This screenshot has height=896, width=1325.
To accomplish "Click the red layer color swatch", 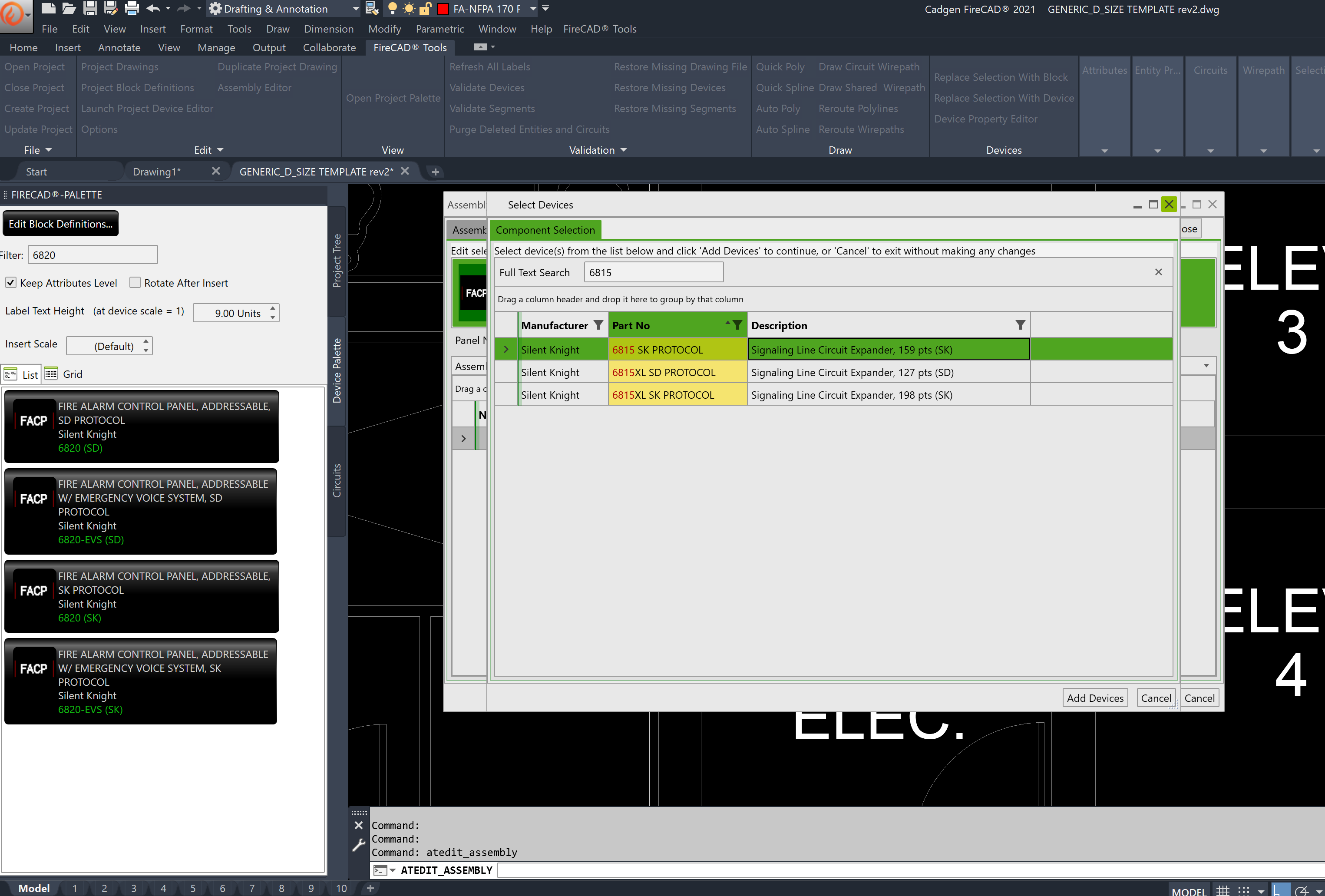I will click(x=443, y=9).
